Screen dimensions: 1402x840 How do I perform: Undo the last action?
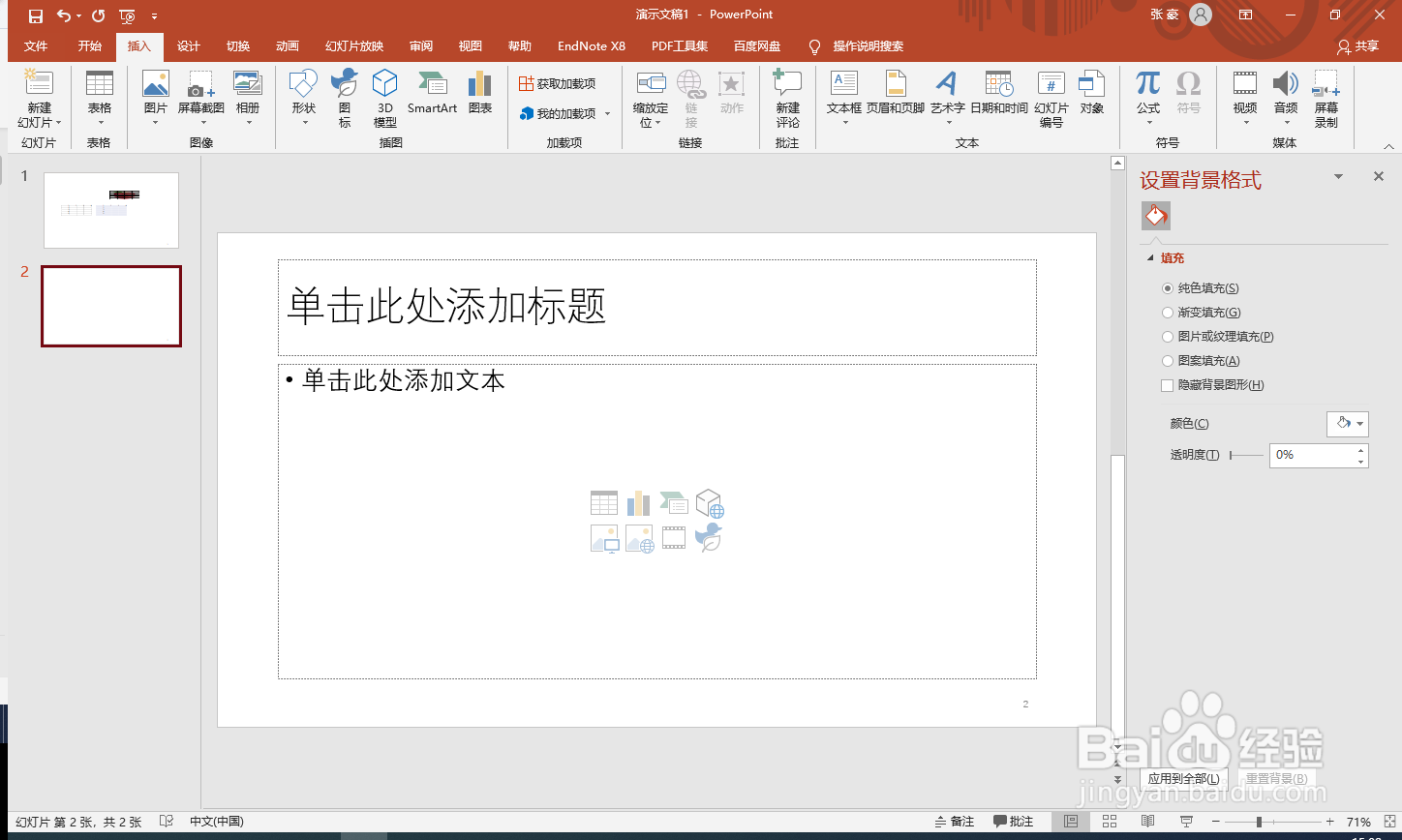coord(64,15)
